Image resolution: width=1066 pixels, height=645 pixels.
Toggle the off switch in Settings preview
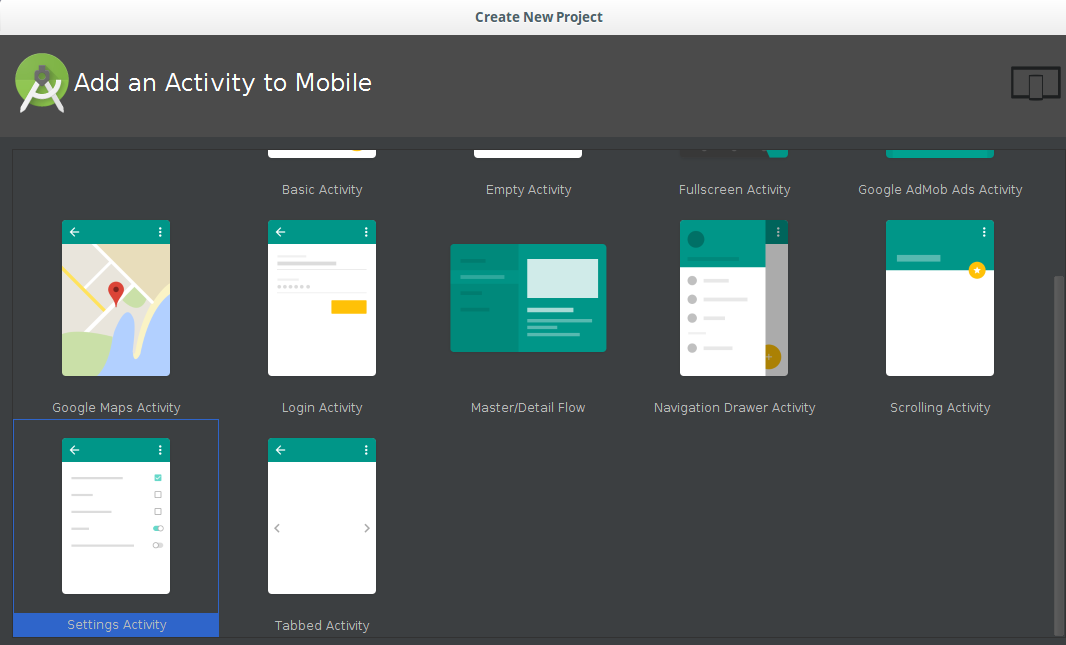coord(157,545)
